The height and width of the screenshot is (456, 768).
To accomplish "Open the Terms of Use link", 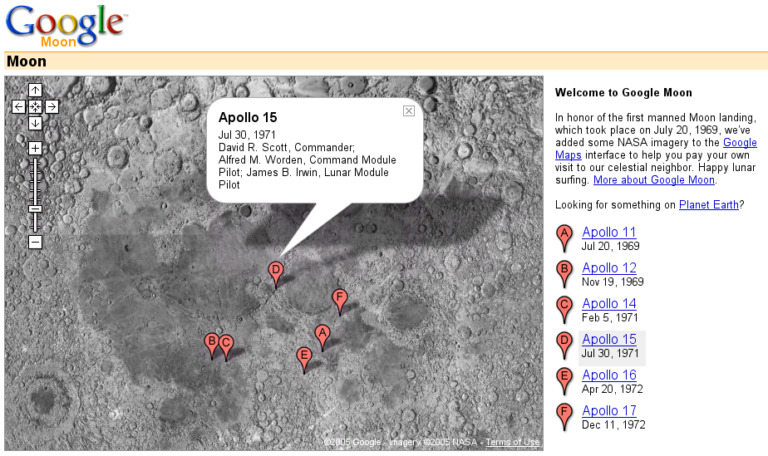I will point(512,442).
